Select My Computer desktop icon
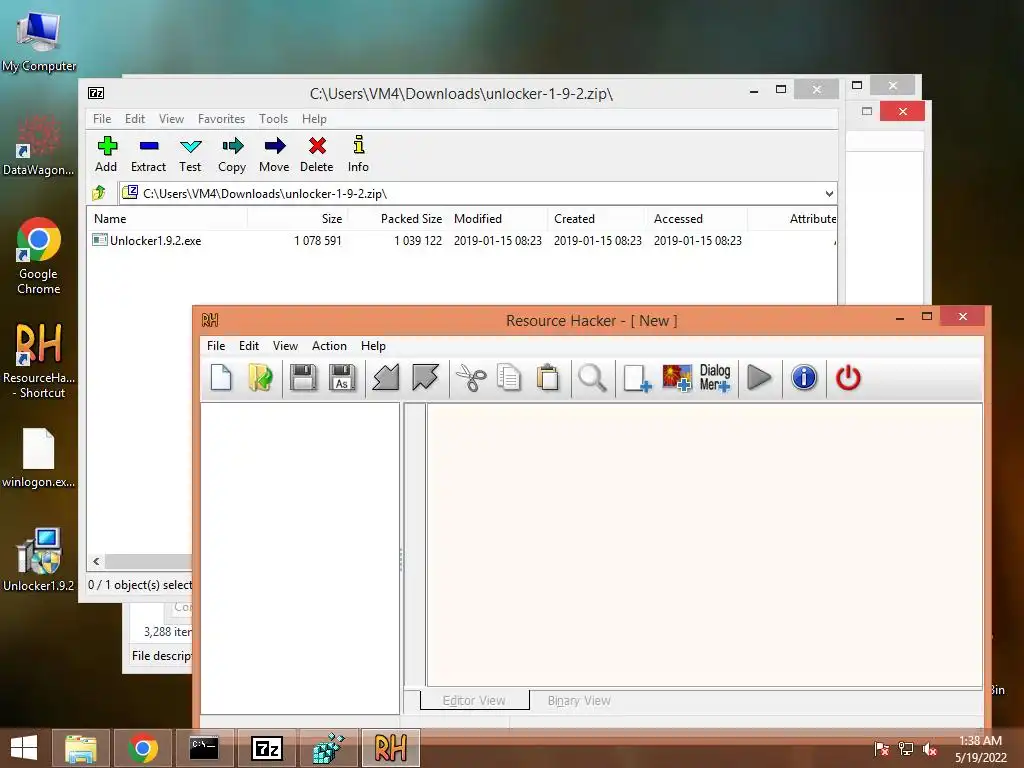Viewport: 1024px width, 768px height. [39, 40]
